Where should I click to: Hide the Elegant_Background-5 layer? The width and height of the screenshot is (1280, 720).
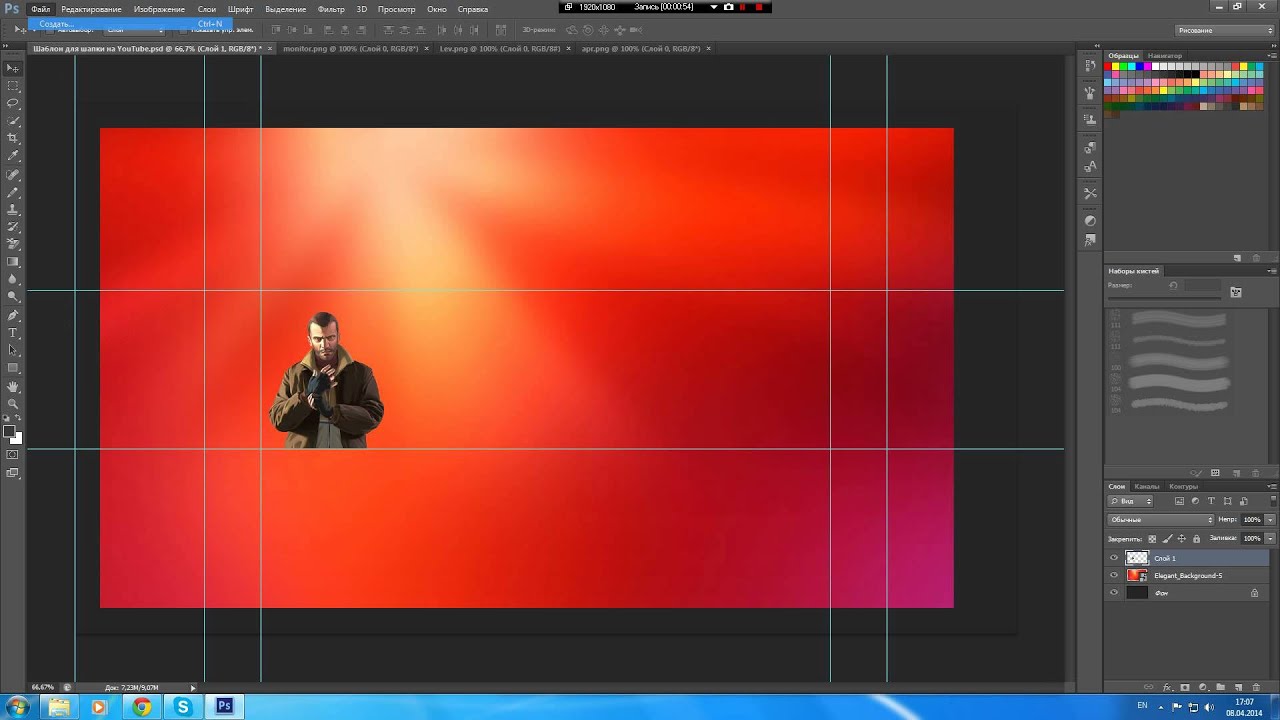(1114, 575)
